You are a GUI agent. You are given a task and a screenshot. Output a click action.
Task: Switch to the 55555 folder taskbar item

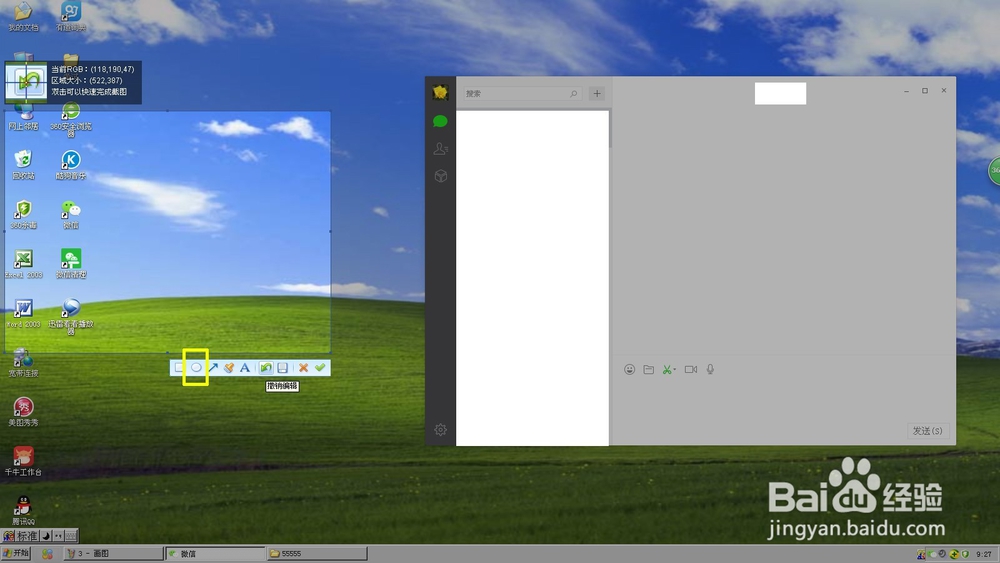tap(317, 553)
